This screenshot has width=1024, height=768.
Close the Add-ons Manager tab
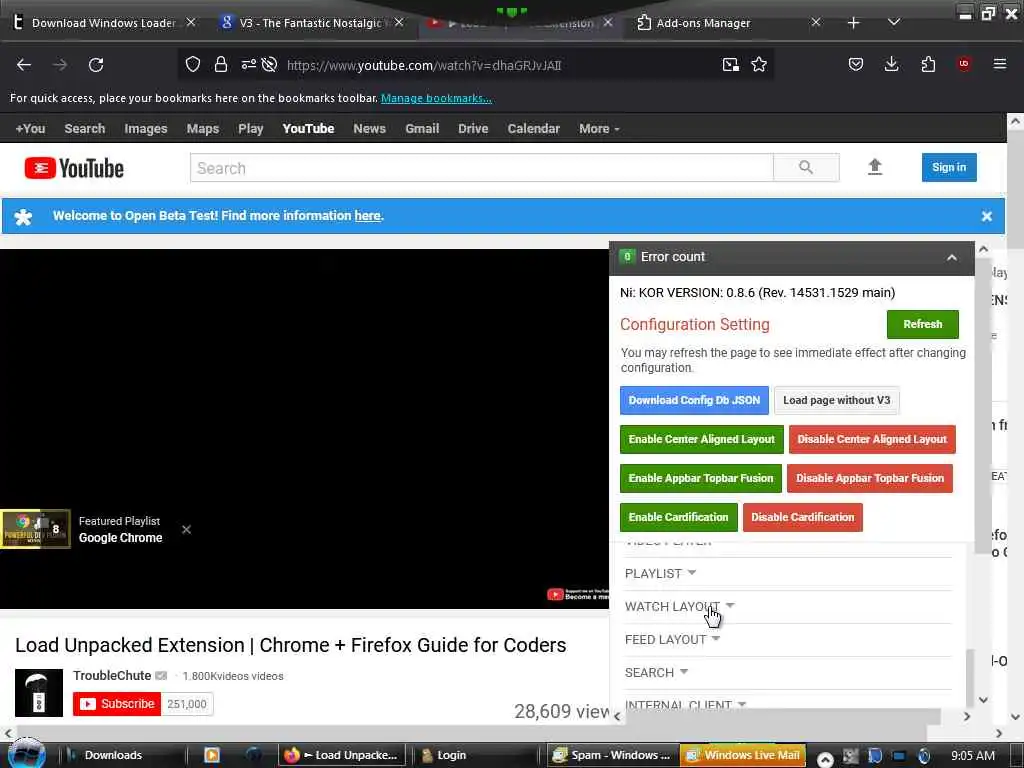tap(816, 23)
